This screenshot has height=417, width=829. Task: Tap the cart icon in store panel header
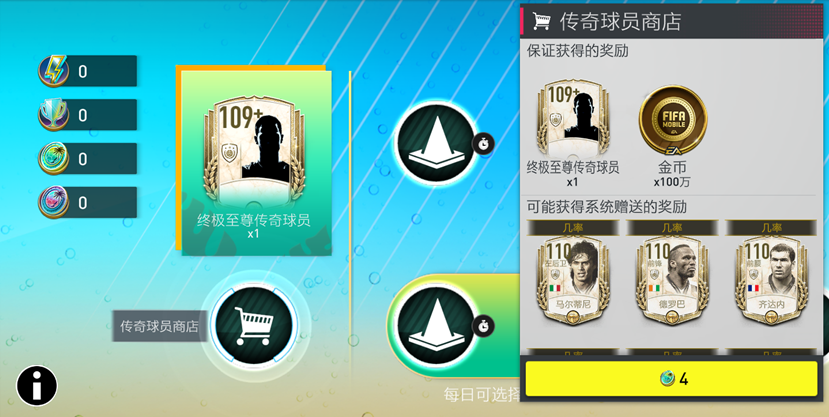(x=541, y=22)
